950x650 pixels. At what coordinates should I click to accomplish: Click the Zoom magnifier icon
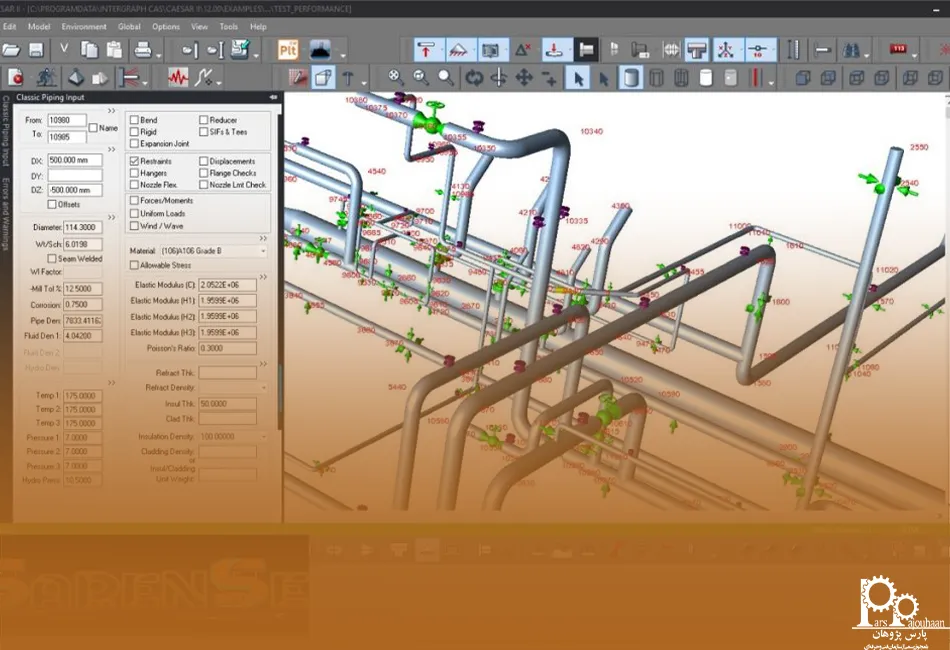point(446,78)
